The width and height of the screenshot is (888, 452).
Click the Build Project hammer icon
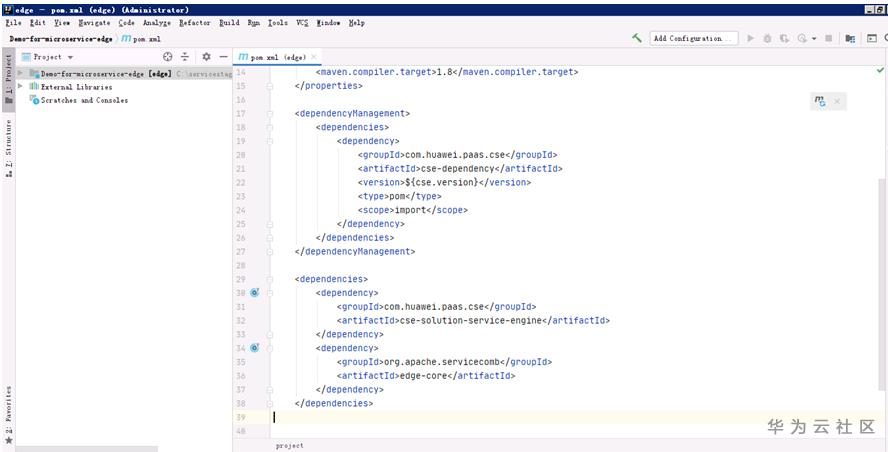tap(637, 39)
